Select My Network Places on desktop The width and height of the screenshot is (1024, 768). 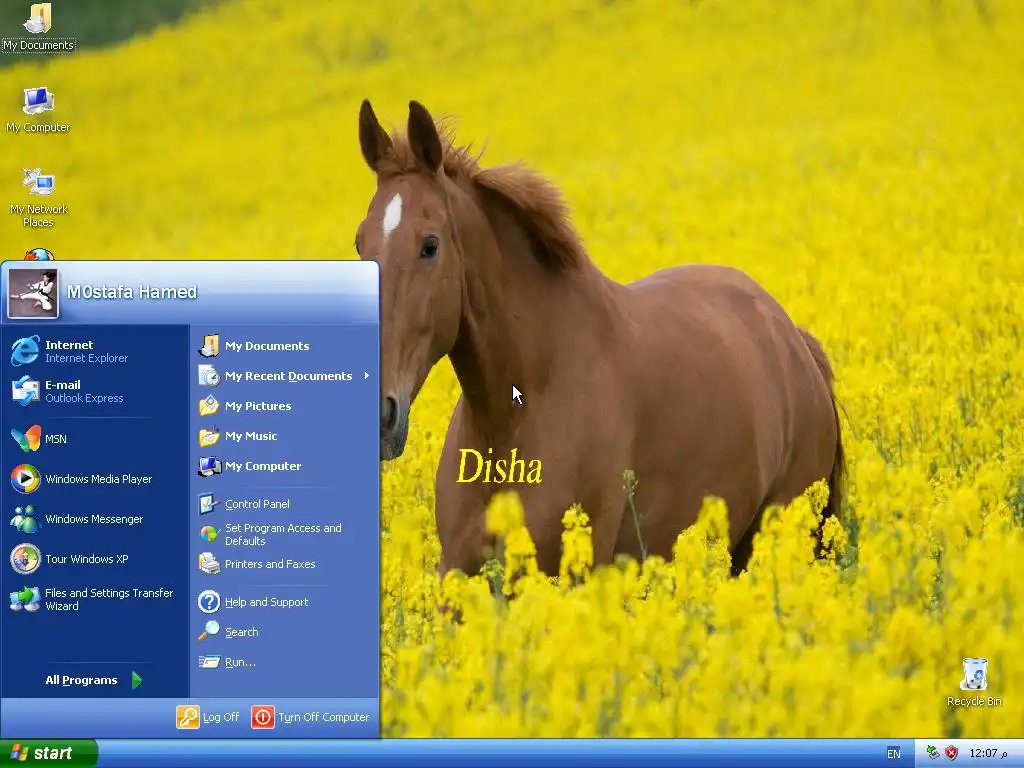click(x=38, y=197)
